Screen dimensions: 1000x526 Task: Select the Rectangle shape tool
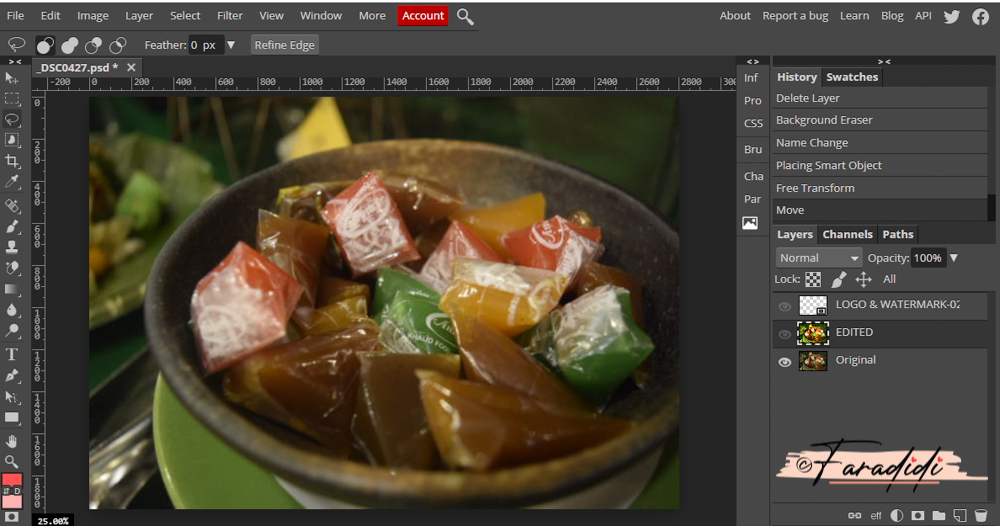click(11, 418)
